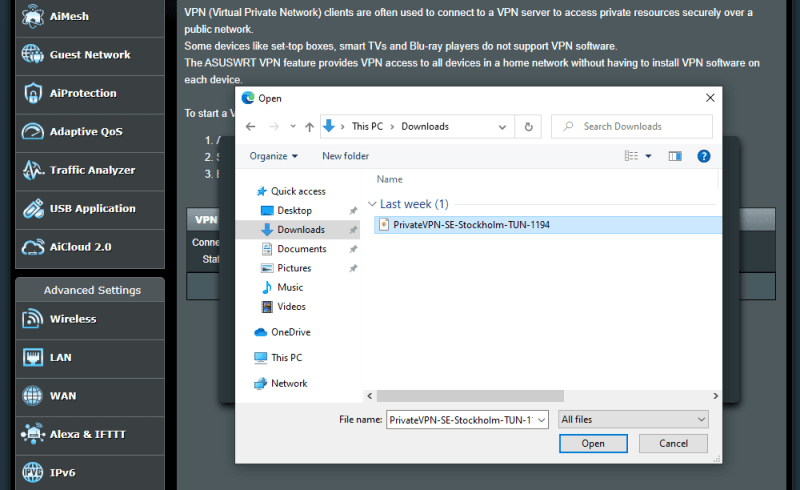The width and height of the screenshot is (800, 490).
Task: Click the pin icon beside Desktop
Action: coord(353,211)
